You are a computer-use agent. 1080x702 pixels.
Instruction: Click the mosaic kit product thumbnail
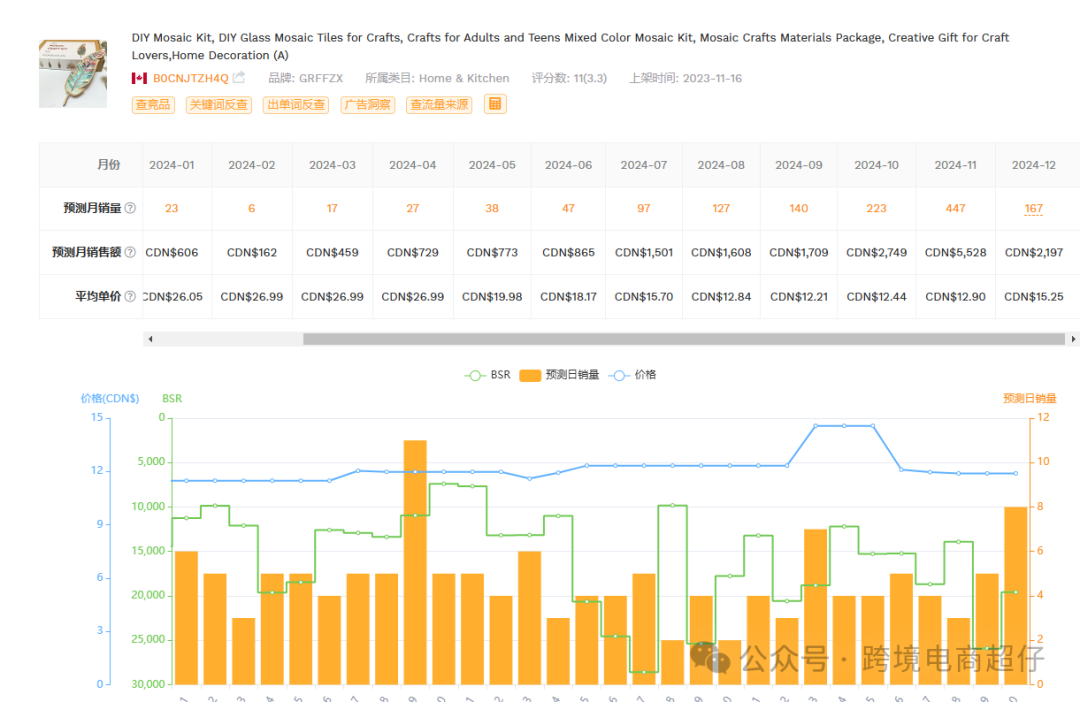pos(73,74)
